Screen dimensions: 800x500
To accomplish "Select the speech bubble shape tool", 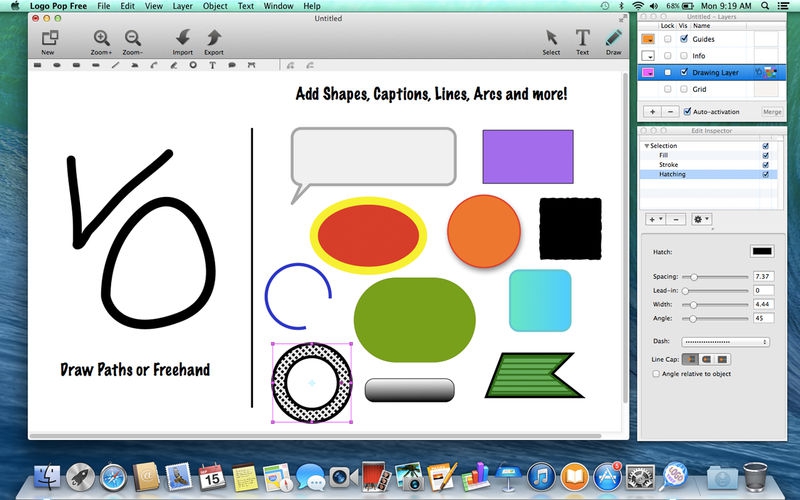I will (x=231, y=65).
